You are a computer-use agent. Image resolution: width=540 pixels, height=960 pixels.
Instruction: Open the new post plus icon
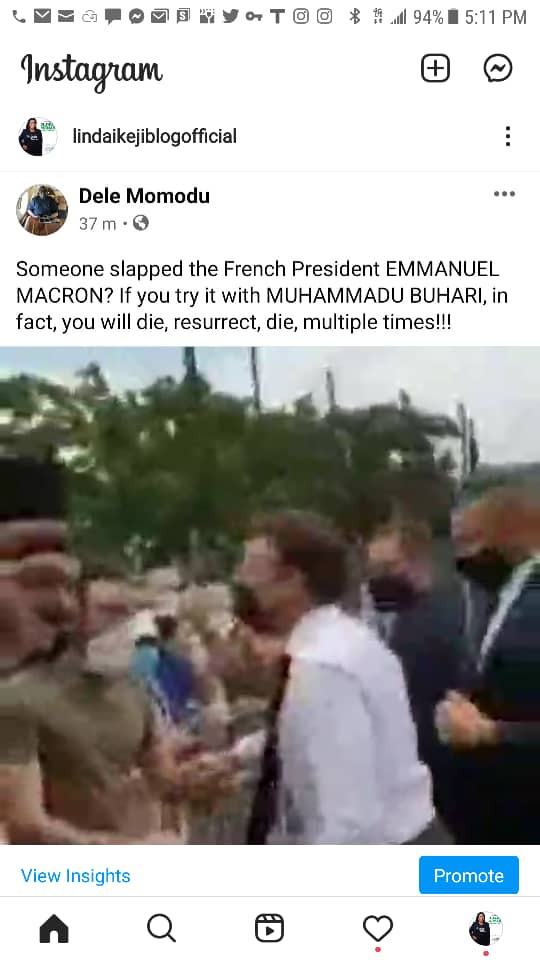[435, 68]
